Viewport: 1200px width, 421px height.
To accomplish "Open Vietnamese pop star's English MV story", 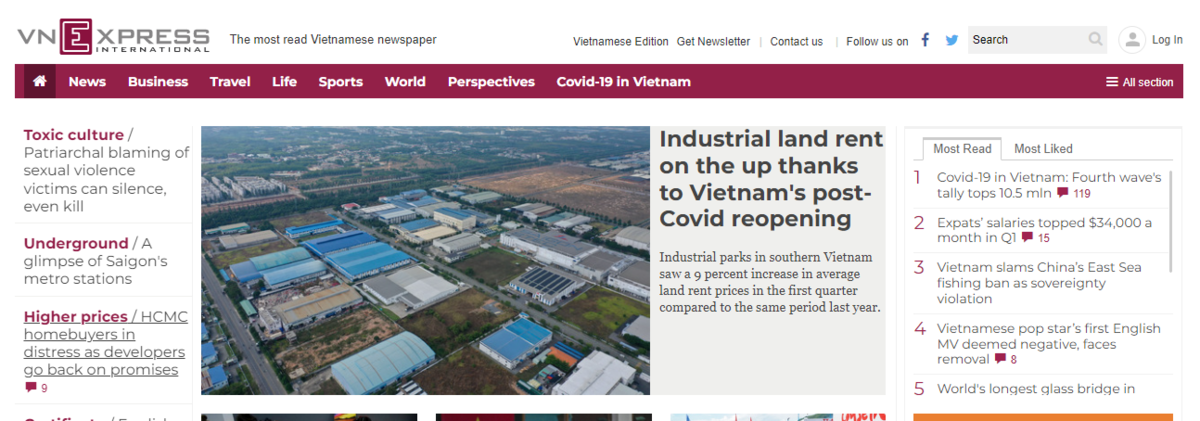I will 1049,343.
